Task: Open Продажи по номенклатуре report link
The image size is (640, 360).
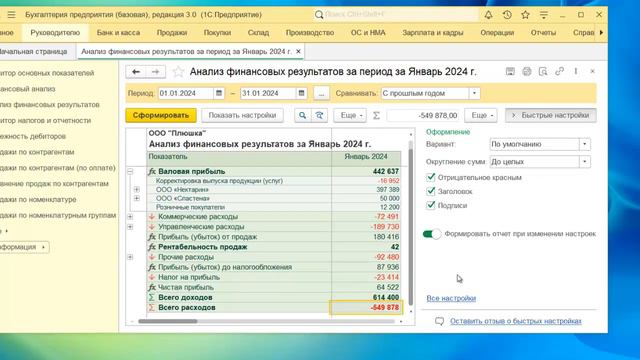Action: click(38, 200)
